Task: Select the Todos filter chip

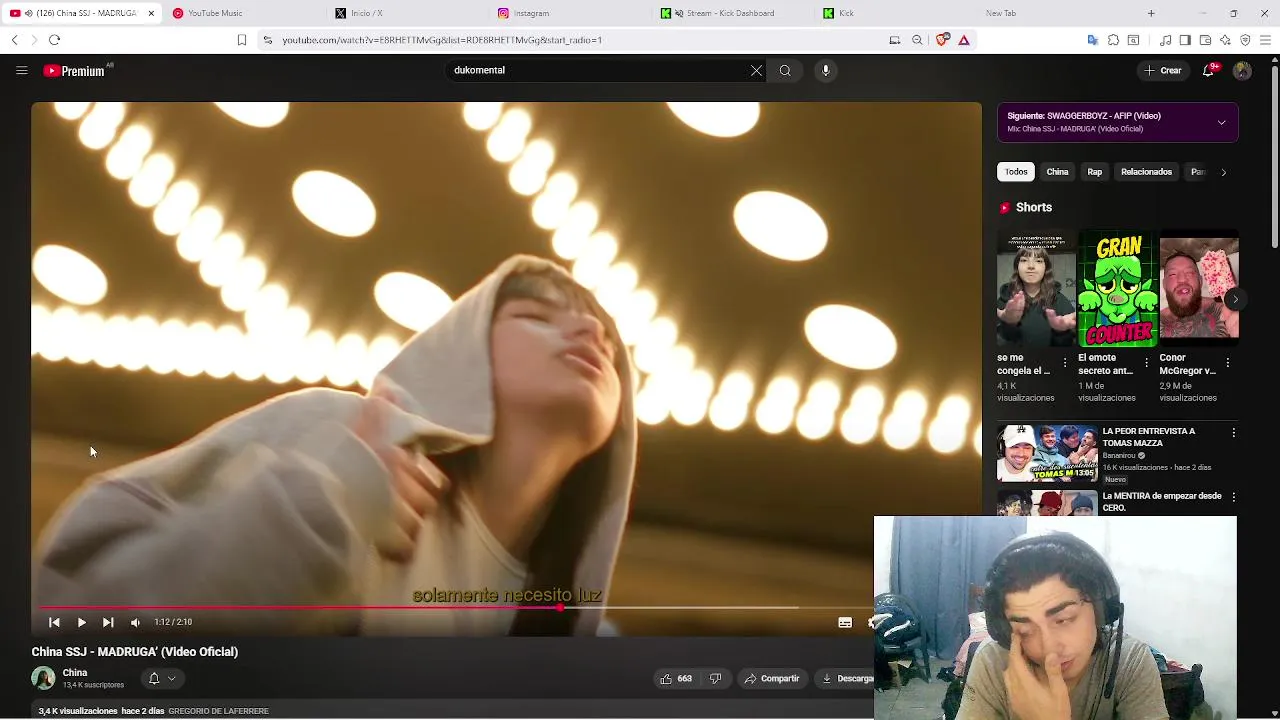Action: coord(1016,172)
